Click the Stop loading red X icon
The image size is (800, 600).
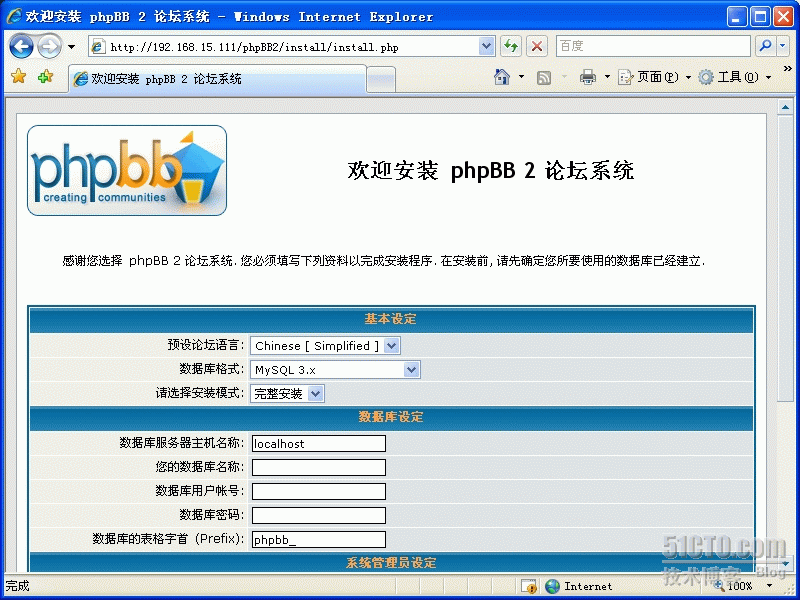pyautogui.click(x=537, y=46)
